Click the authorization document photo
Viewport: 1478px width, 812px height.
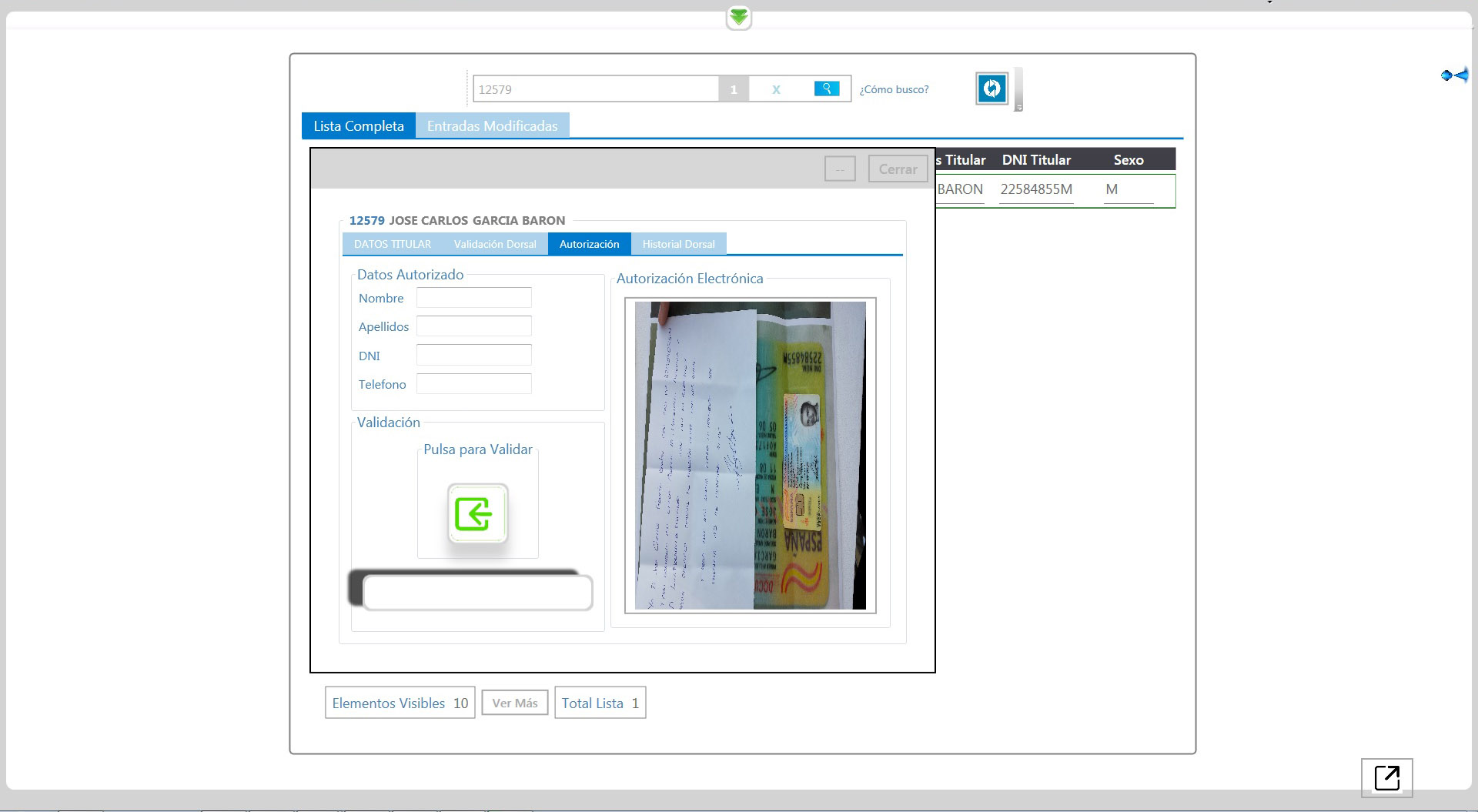750,455
